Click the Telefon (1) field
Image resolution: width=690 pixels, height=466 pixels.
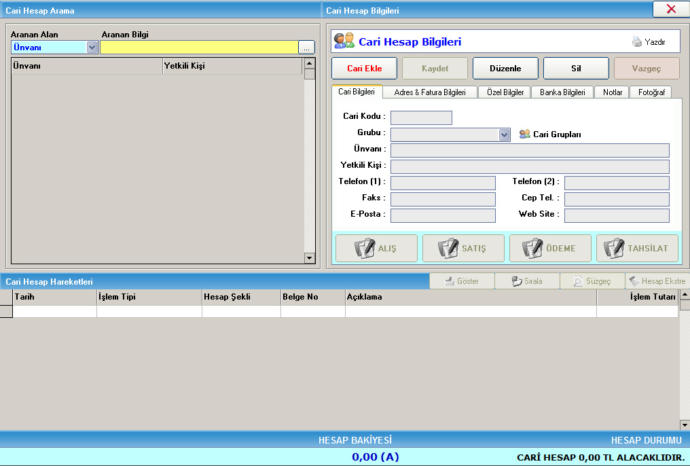[x=443, y=183]
